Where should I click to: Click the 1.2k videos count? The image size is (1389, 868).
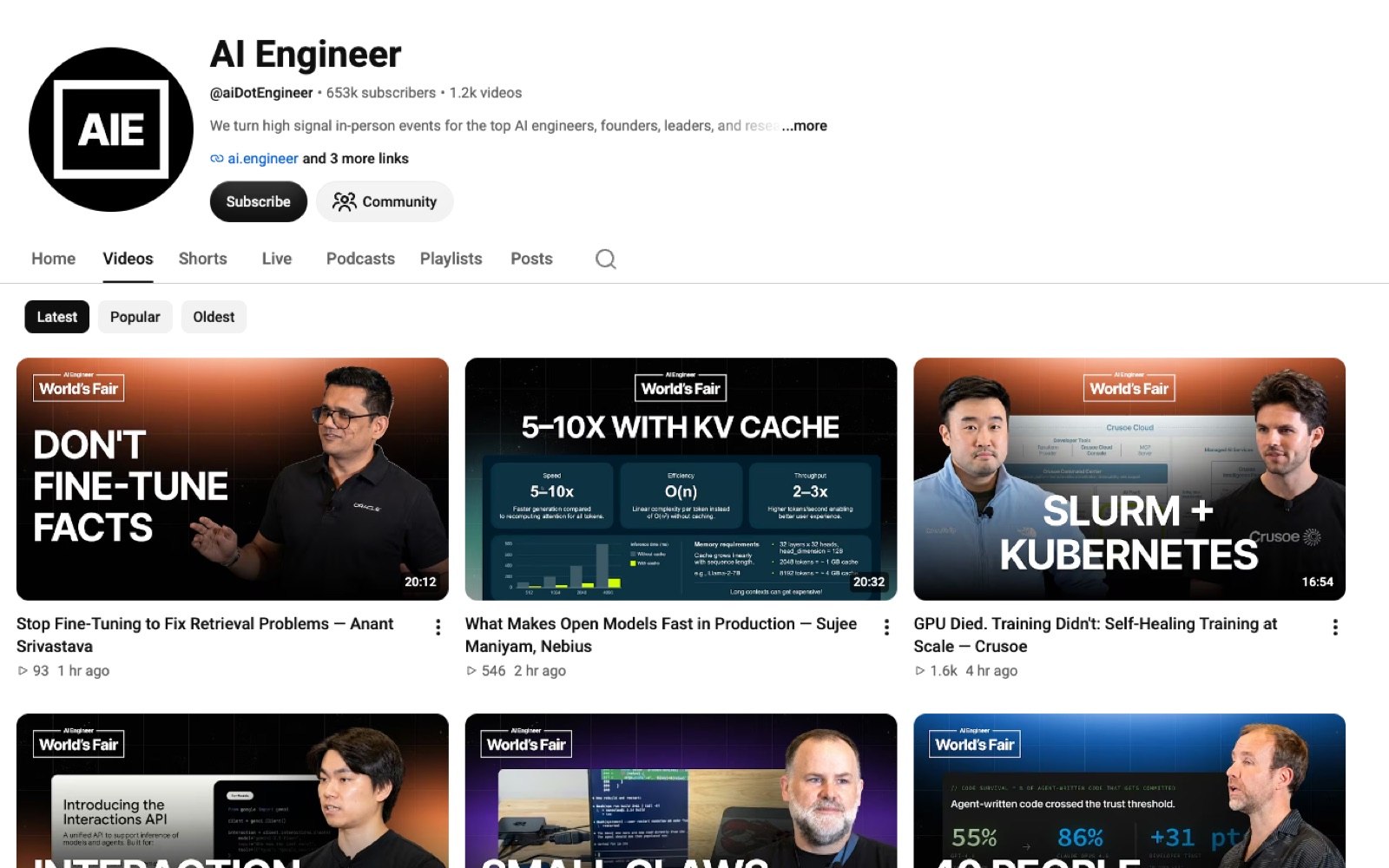click(x=485, y=93)
